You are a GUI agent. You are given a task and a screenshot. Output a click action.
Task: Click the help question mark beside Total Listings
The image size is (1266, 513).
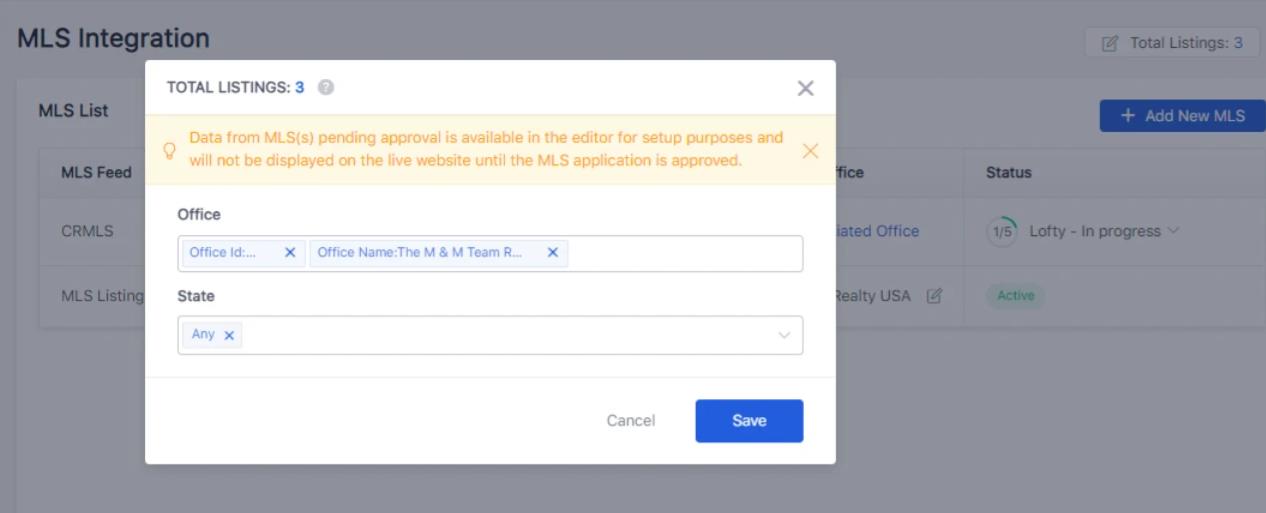pyautogui.click(x=325, y=88)
